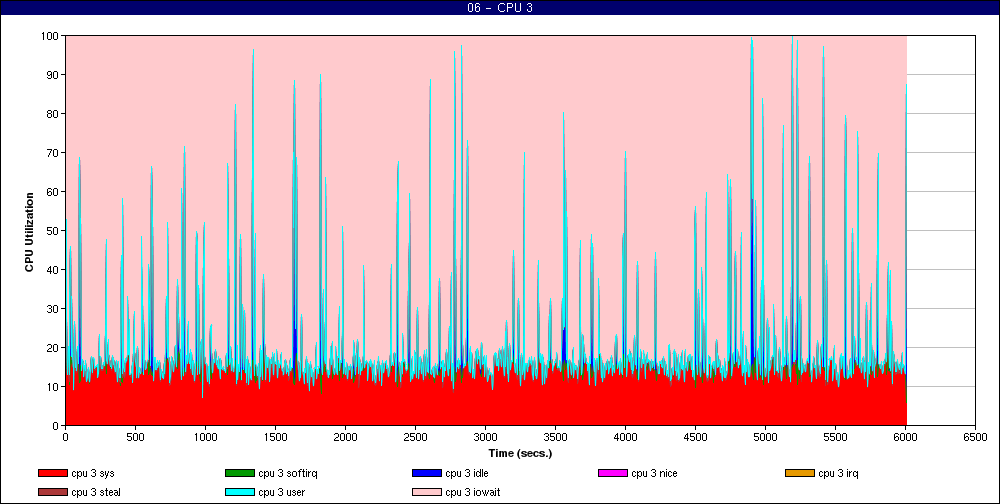
Task: Select the 'cpu 3 nice' legend label
Action: [x=654, y=473]
